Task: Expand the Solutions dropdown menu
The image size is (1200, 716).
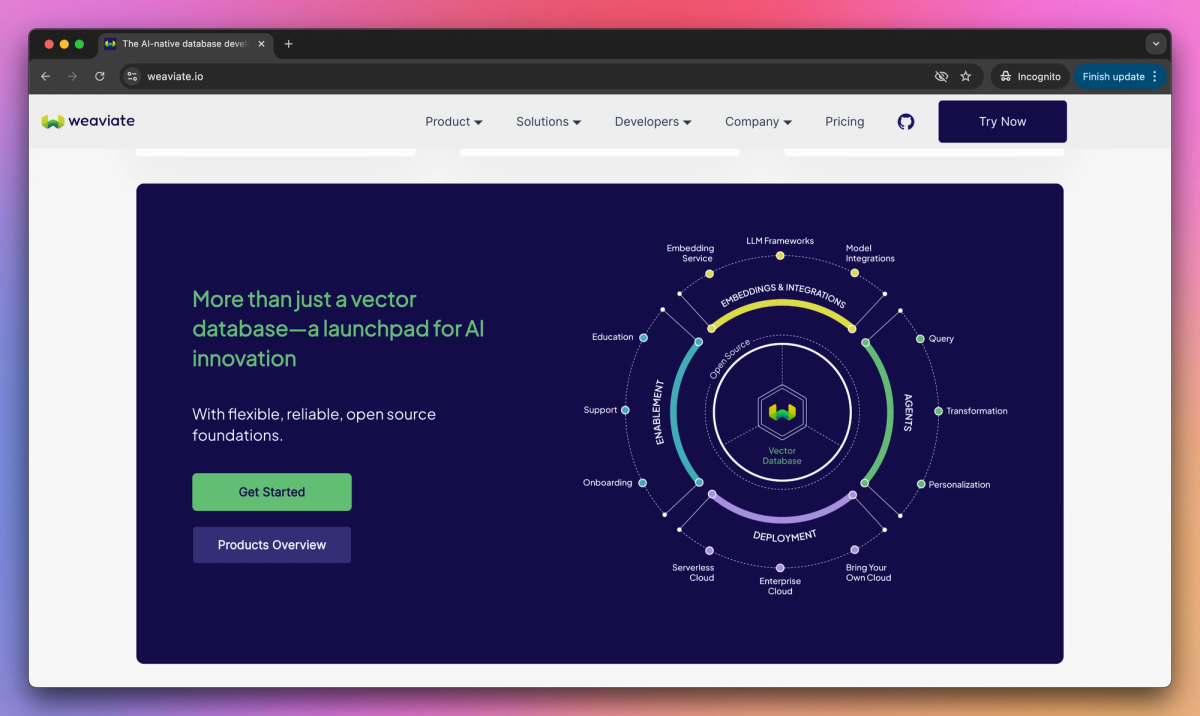Action: 549,122
